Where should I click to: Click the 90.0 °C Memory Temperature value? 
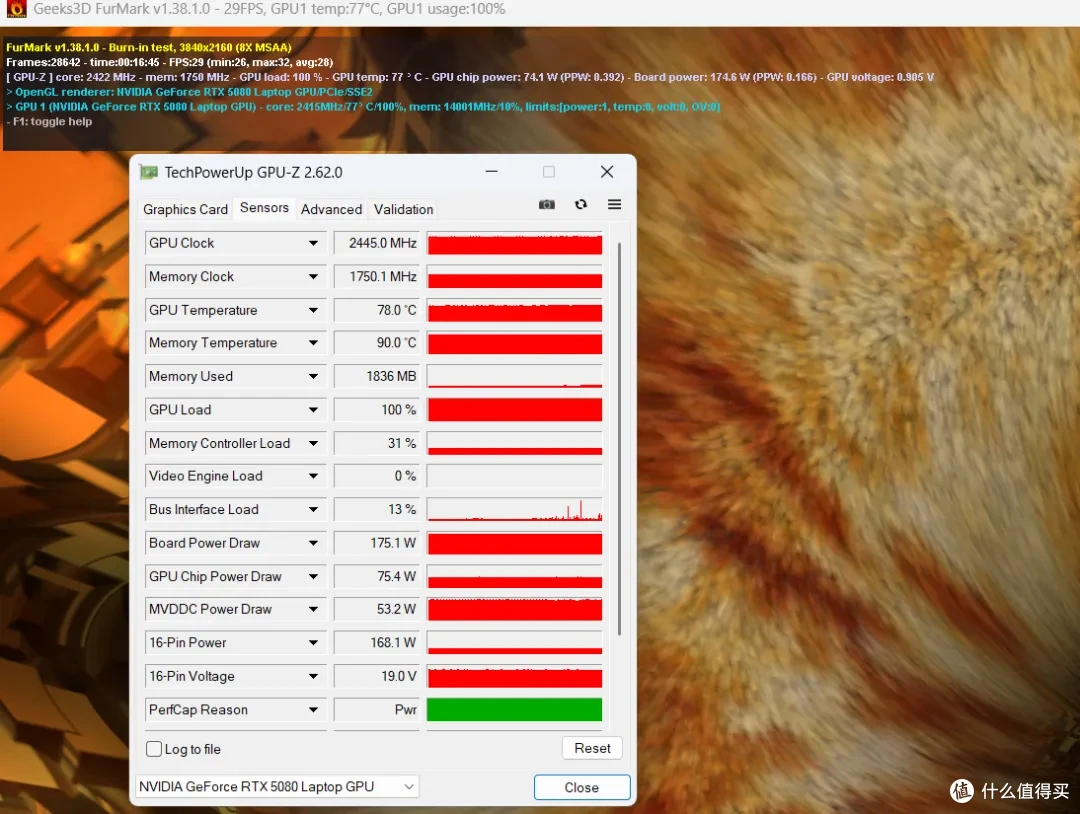[x=376, y=343]
